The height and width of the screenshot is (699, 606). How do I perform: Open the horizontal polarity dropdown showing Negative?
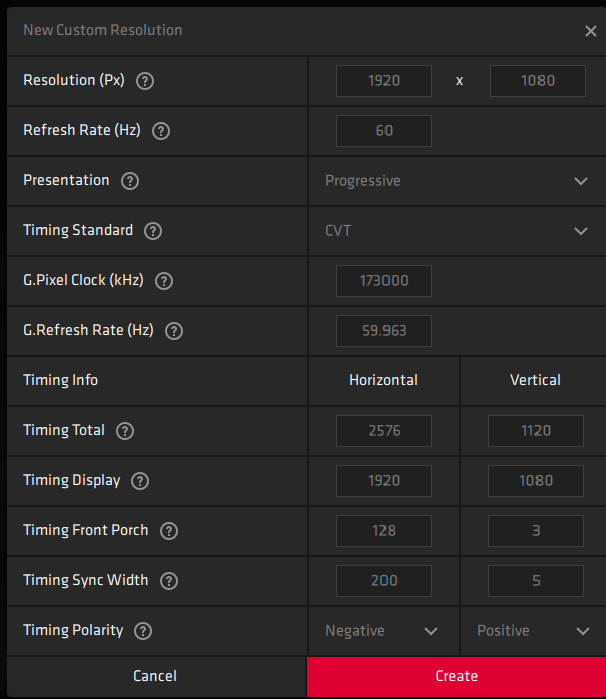(383, 631)
